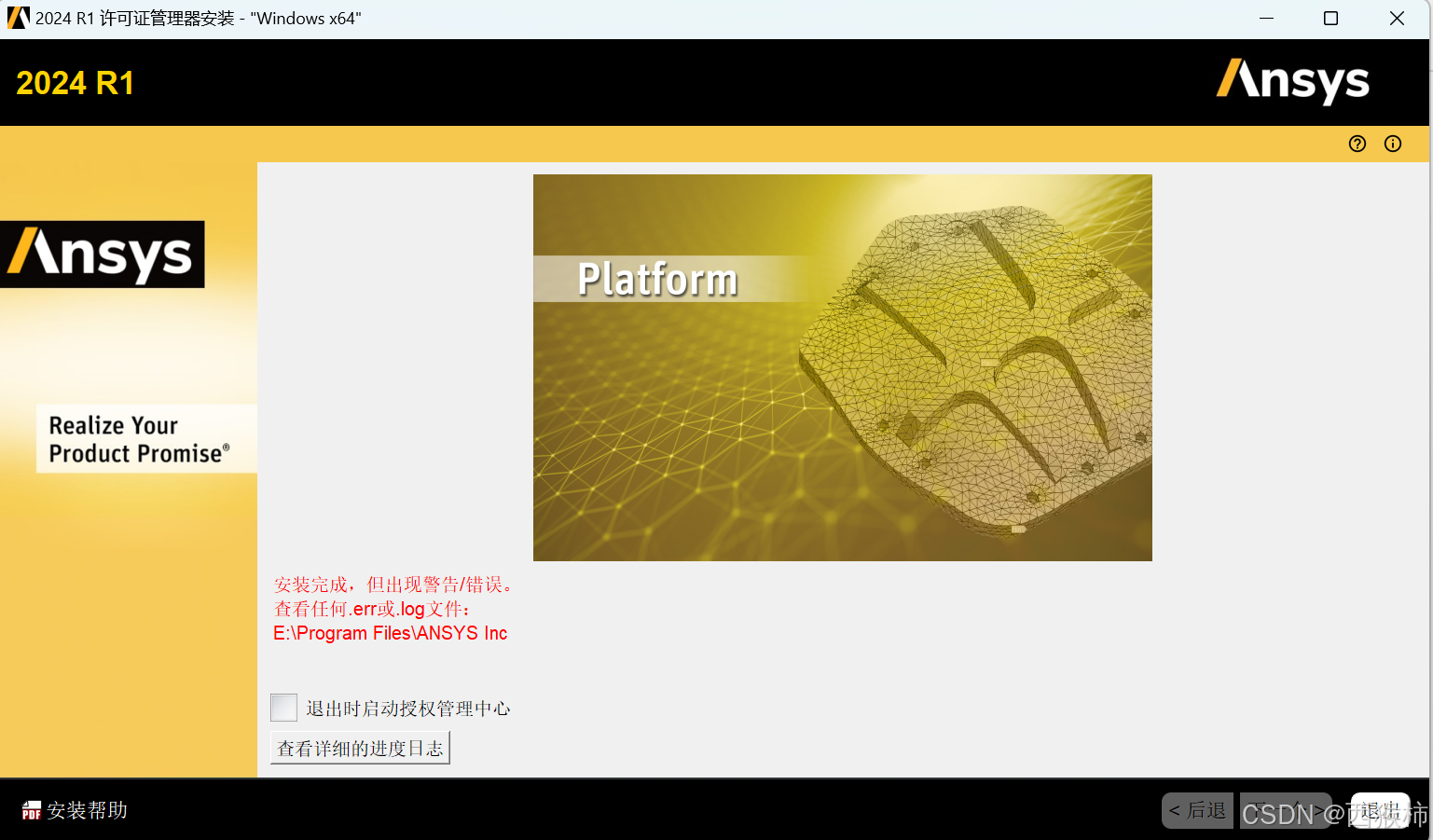Screen dimensions: 1433x840
Task: Click the 2024 R1 version label
Action: pyautogui.click(x=76, y=83)
